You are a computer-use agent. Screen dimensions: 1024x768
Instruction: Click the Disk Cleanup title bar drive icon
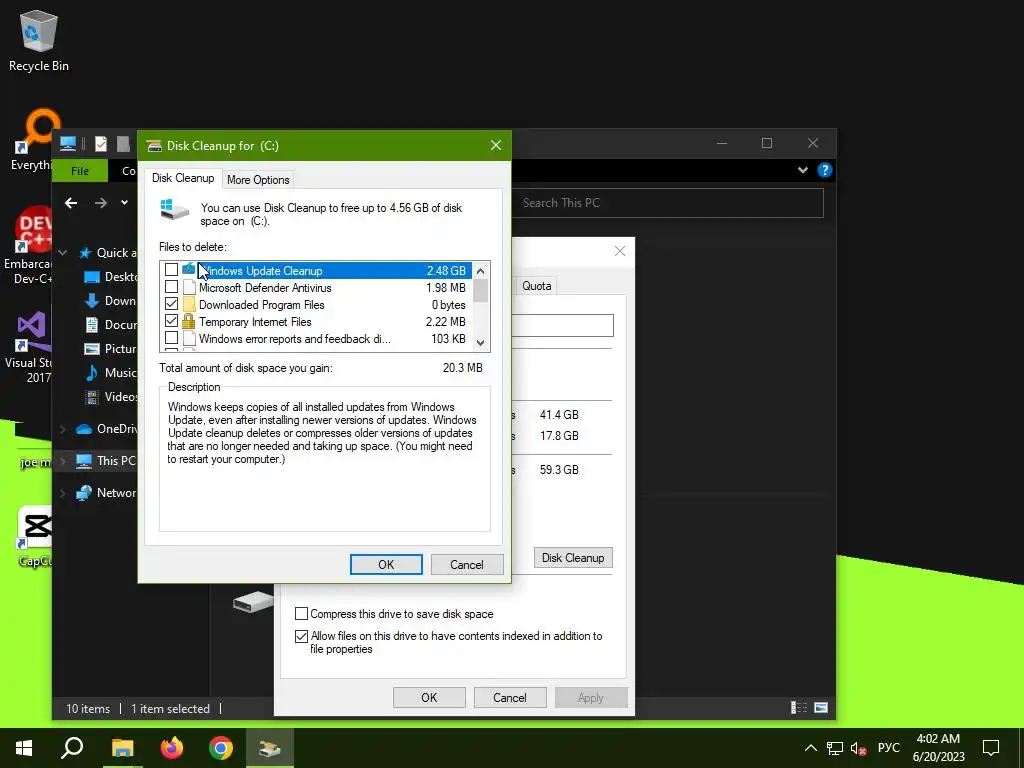coord(153,146)
